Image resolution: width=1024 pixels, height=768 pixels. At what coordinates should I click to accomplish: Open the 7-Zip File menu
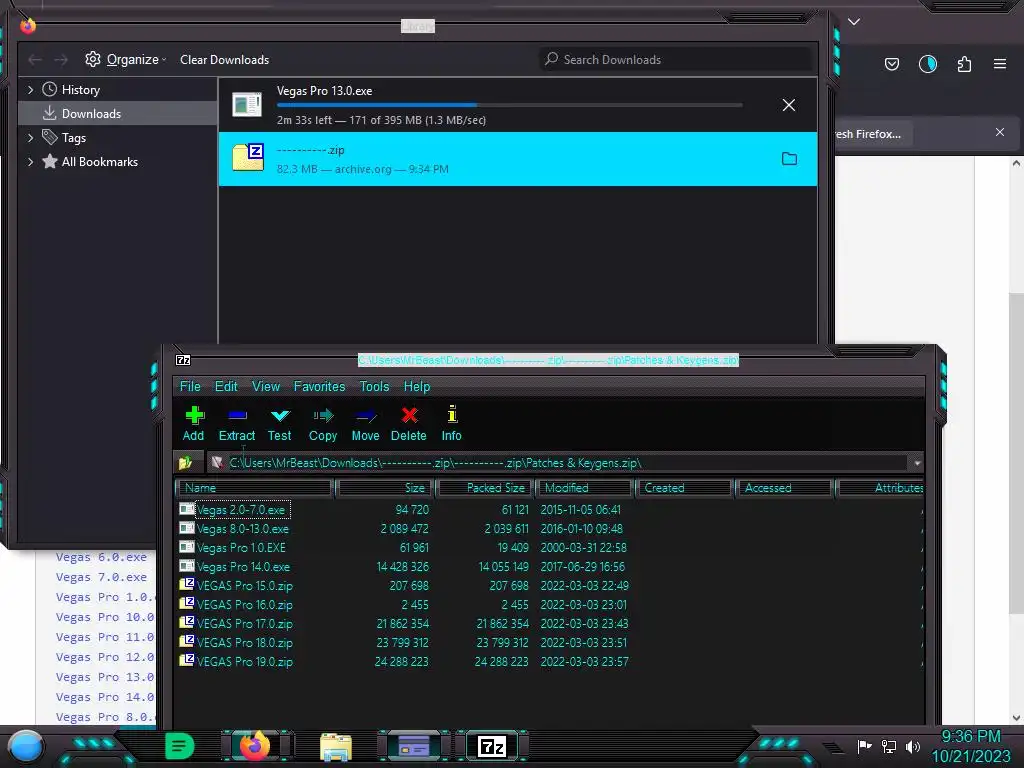(190, 387)
